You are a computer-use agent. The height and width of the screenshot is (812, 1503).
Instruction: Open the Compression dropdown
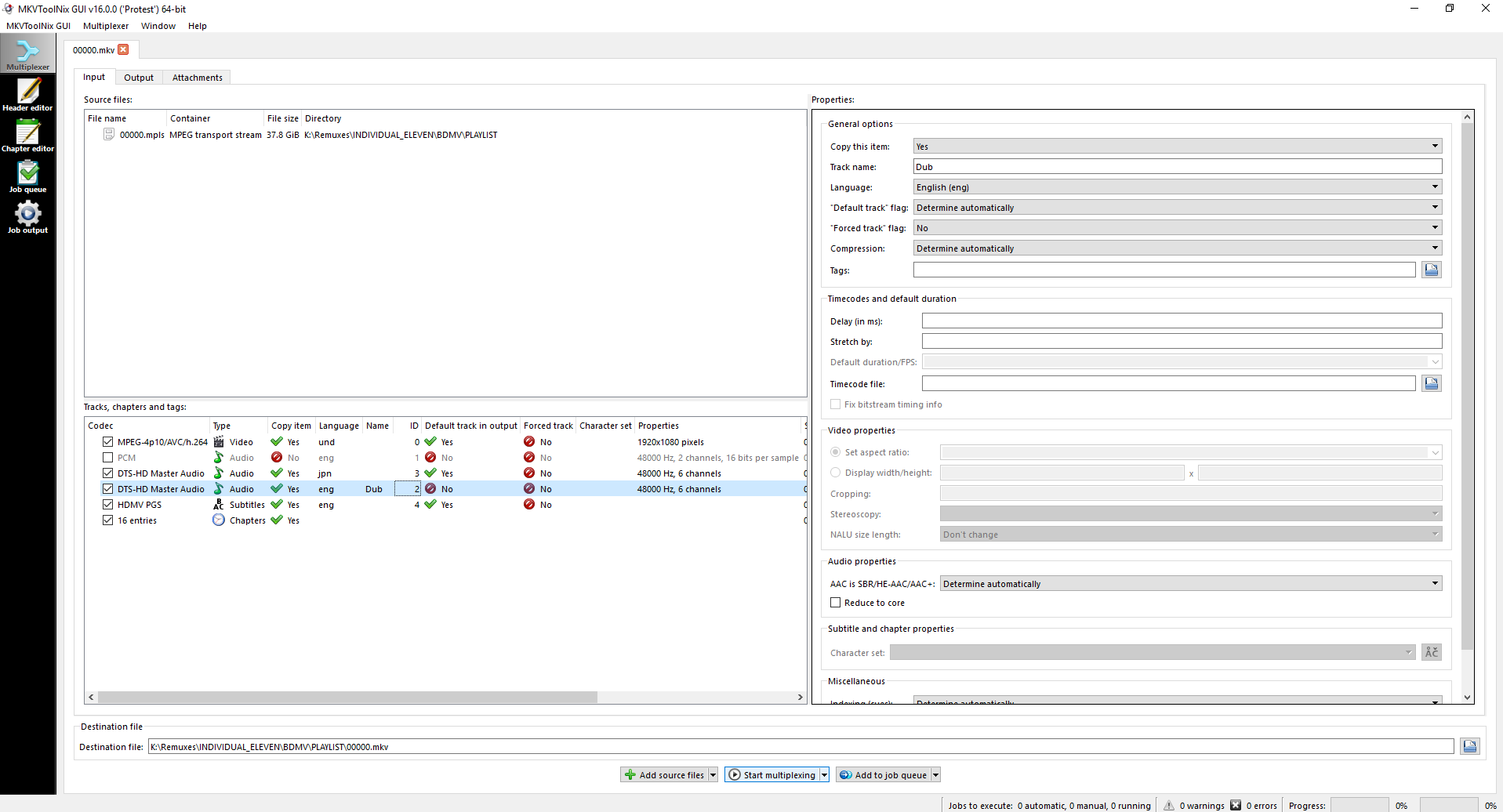point(1178,248)
